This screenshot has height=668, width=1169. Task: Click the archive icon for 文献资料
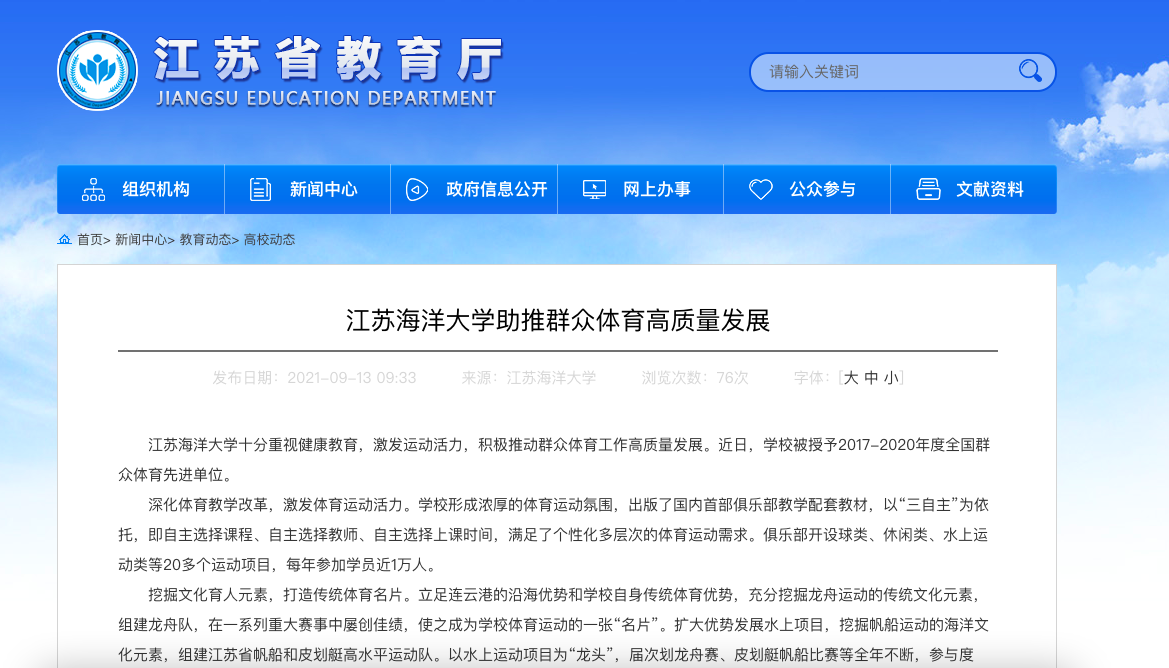click(928, 189)
